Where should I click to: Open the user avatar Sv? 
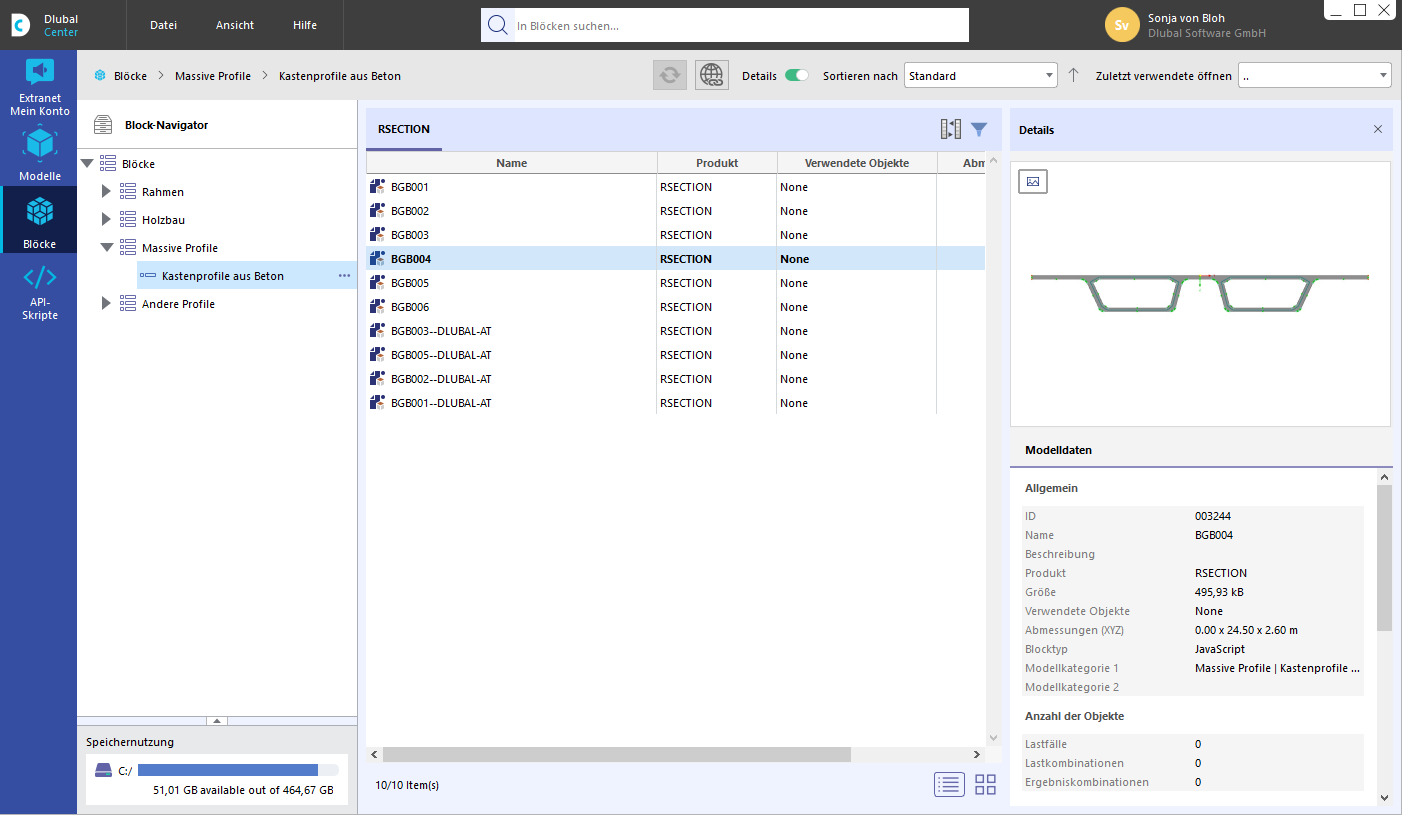pos(1122,25)
